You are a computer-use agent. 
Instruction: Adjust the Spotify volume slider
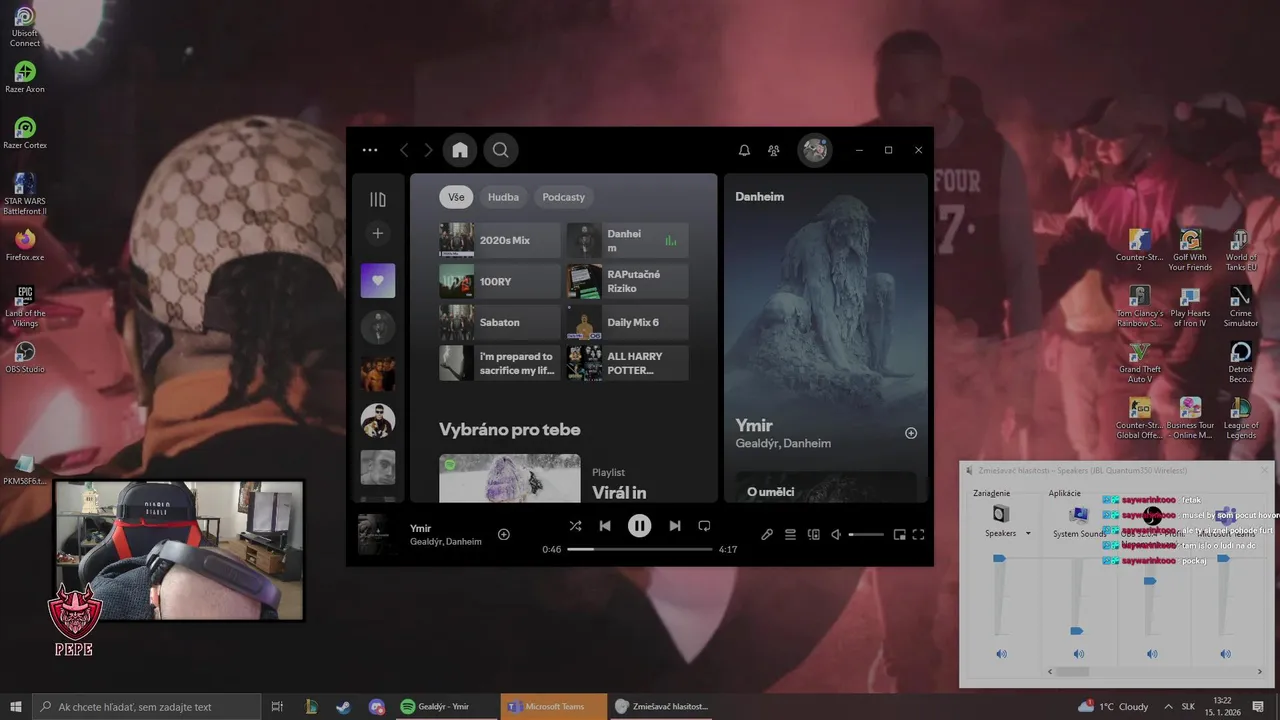[x=866, y=535]
